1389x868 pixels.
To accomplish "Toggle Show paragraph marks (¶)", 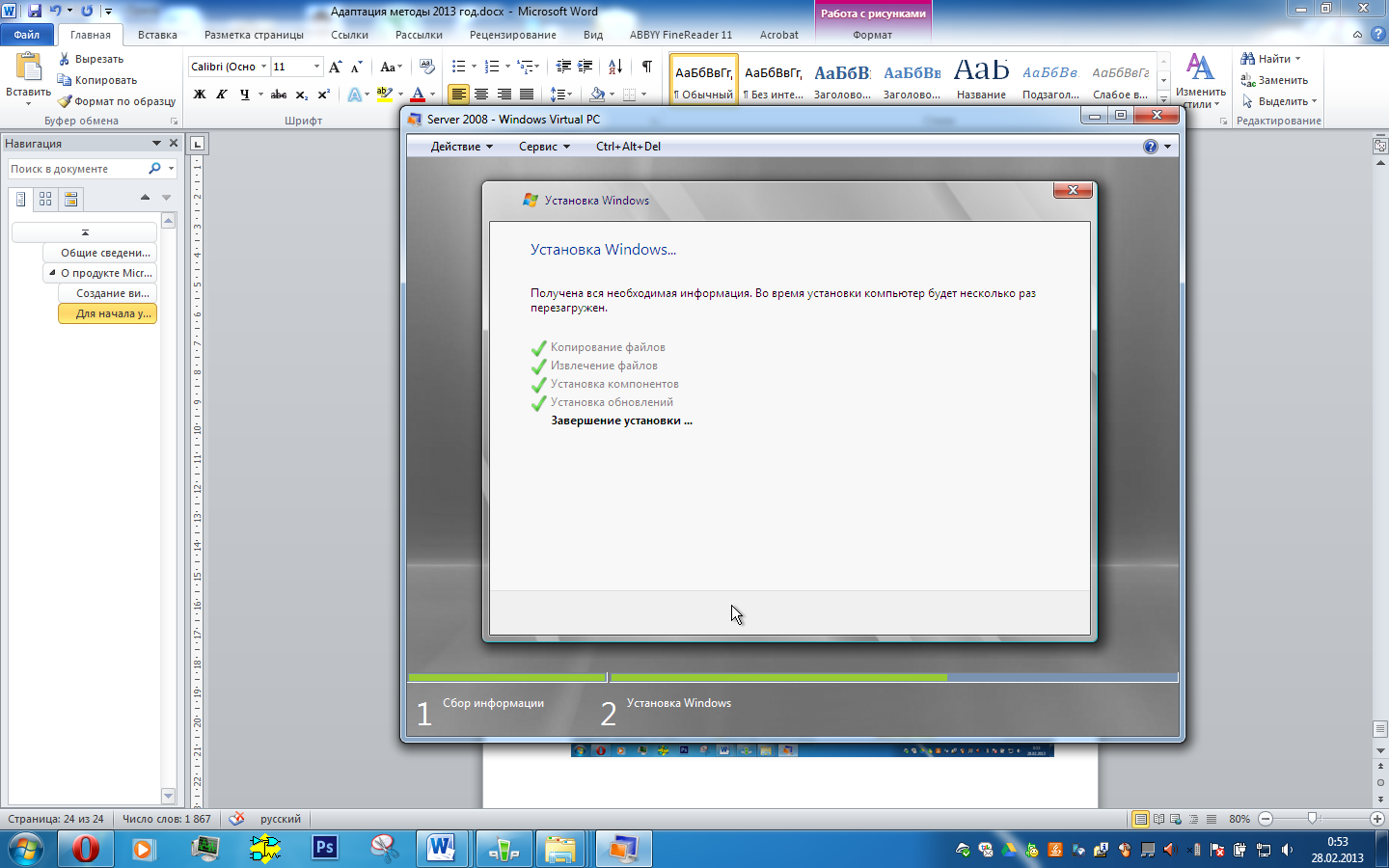I will 647,67.
